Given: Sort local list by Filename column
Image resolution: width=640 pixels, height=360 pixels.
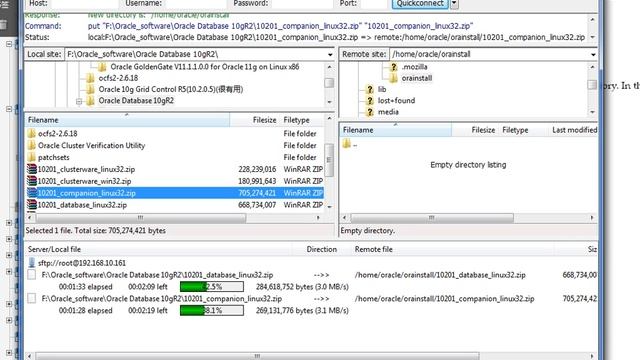Looking at the screenshot, I should [127, 120].
